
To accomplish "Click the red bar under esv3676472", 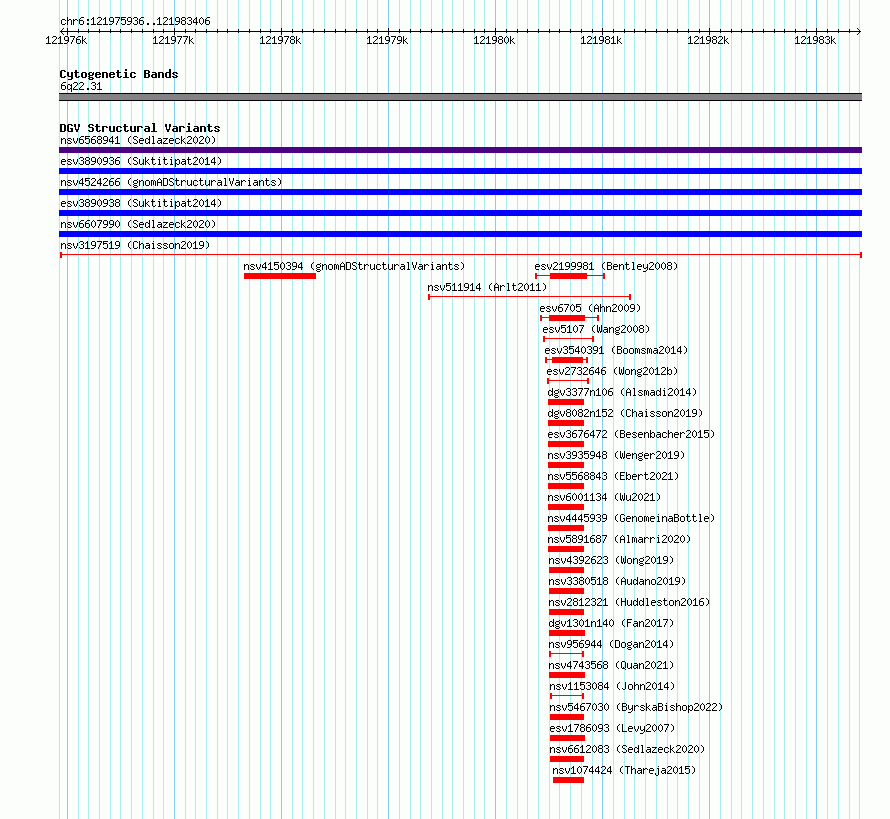I will point(566,444).
